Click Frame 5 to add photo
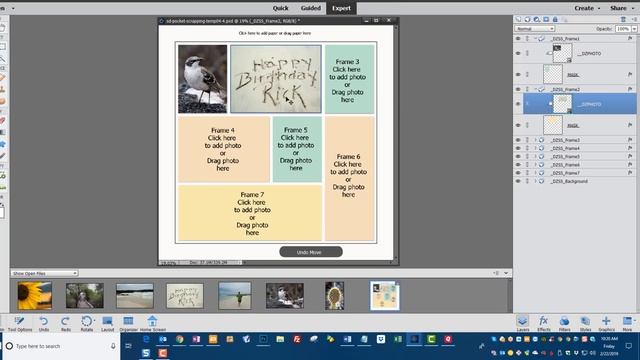Image resolution: width=640 pixels, height=360 pixels. coord(297,149)
